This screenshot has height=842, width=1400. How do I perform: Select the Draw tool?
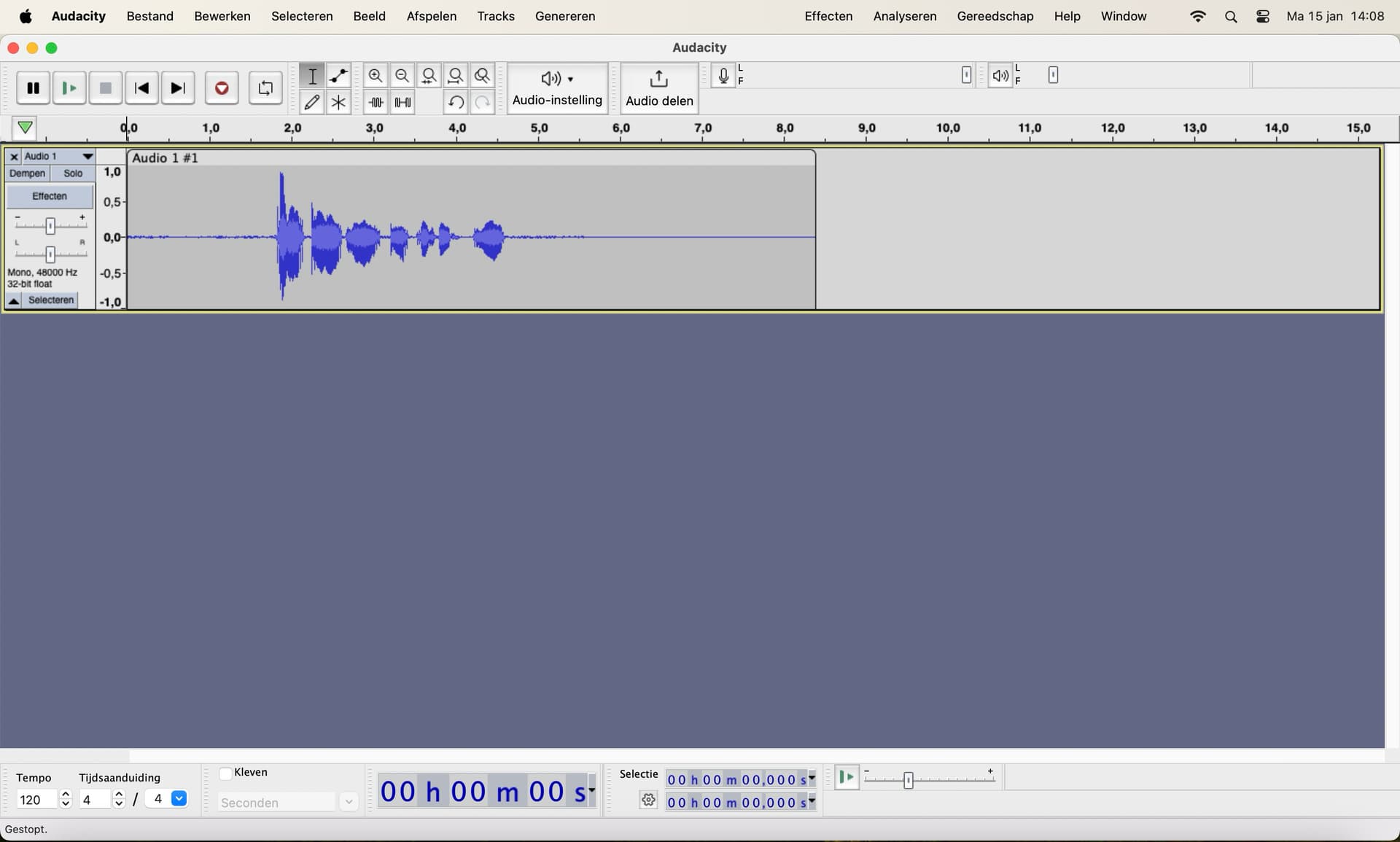pos(312,102)
